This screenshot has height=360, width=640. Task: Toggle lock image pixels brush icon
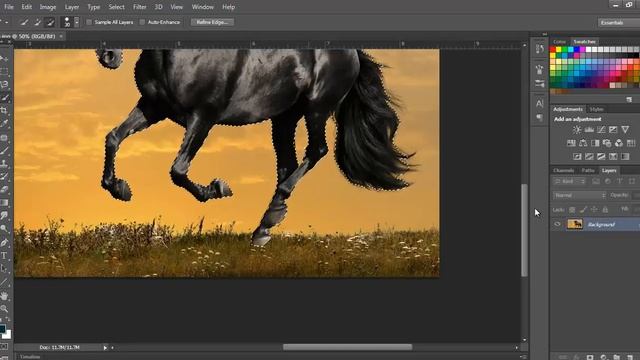click(x=583, y=209)
